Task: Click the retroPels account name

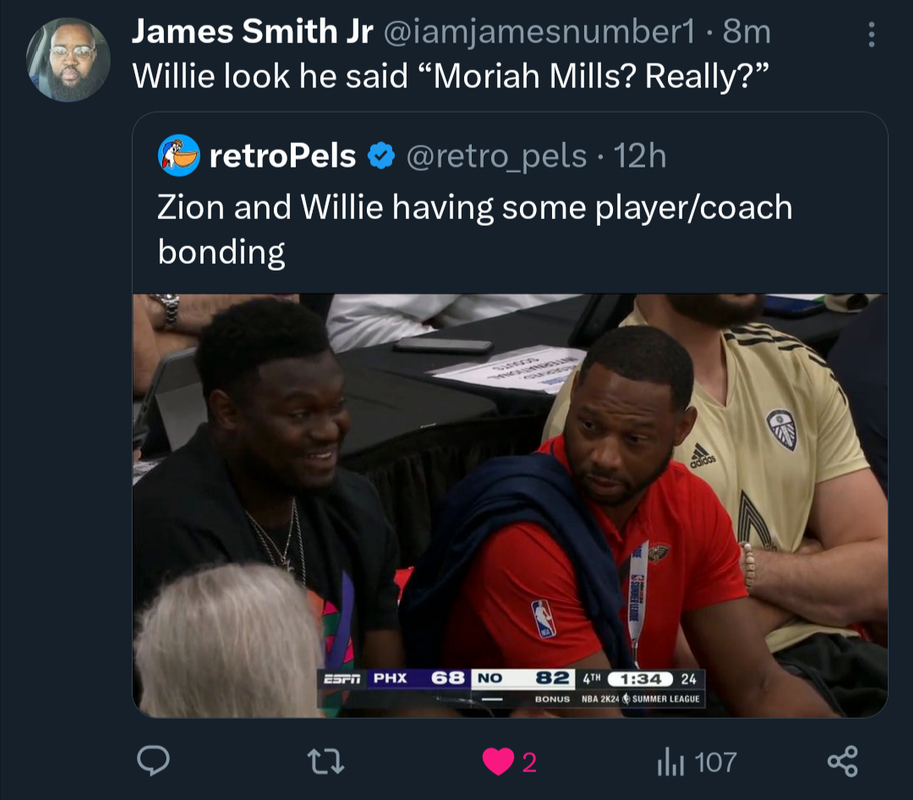Action: point(282,156)
